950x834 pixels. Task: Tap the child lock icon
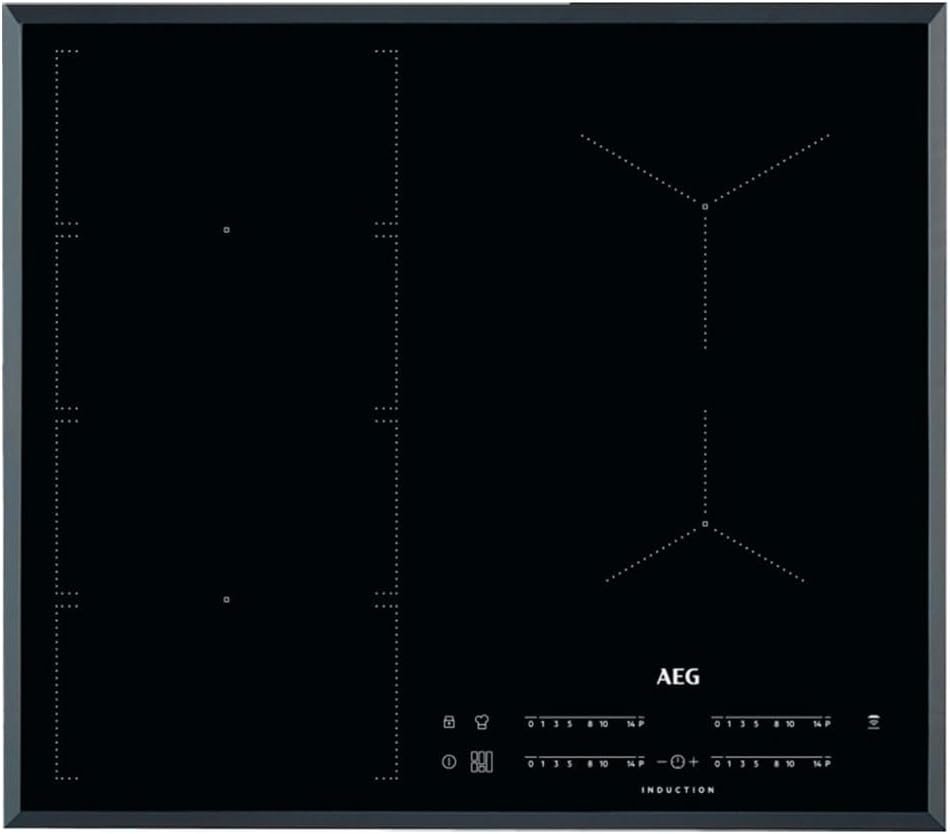[x=448, y=721]
